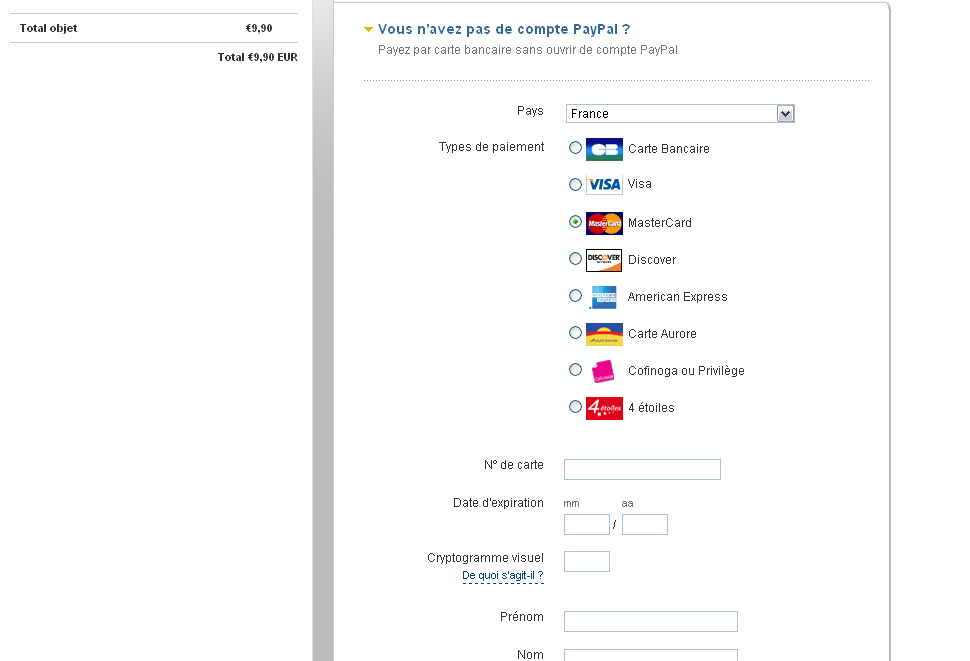The image size is (970, 661).
Task: Click the American Express logo
Action: (604, 297)
